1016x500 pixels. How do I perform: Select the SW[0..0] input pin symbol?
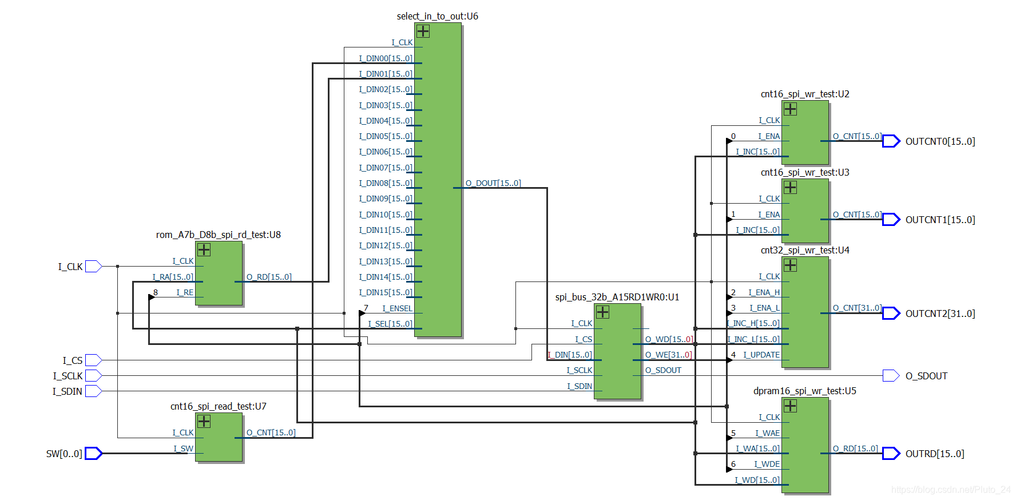point(94,453)
